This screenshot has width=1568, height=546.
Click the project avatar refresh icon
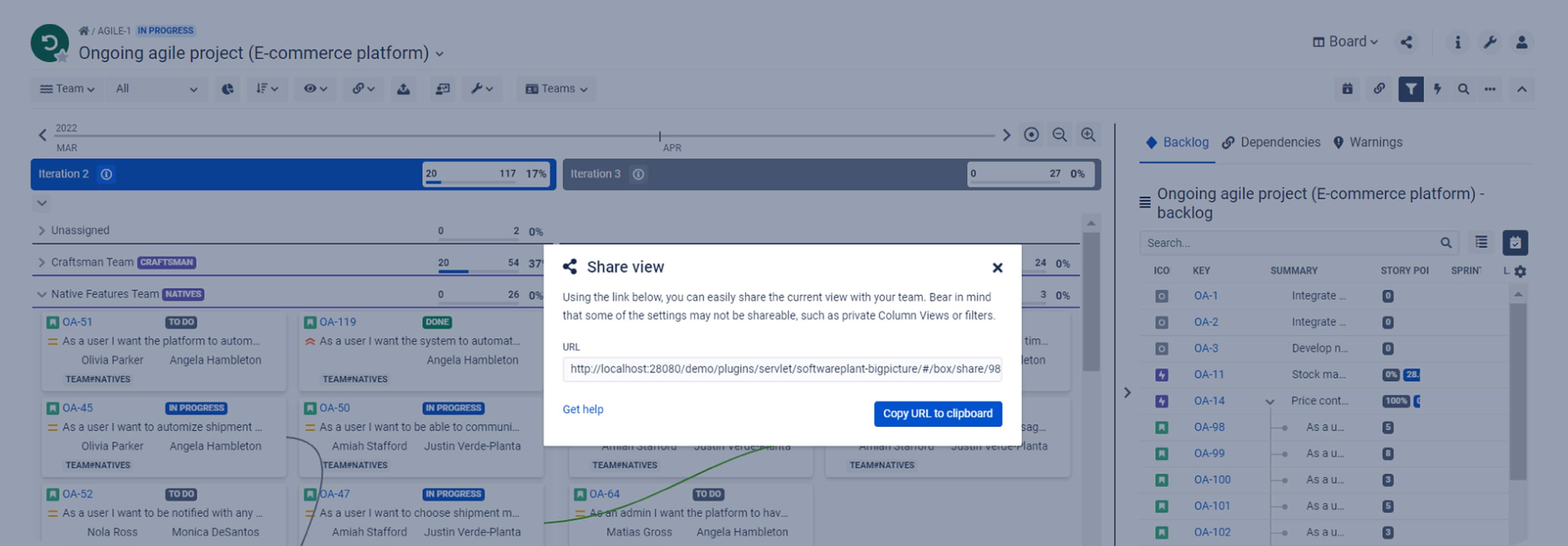point(49,43)
